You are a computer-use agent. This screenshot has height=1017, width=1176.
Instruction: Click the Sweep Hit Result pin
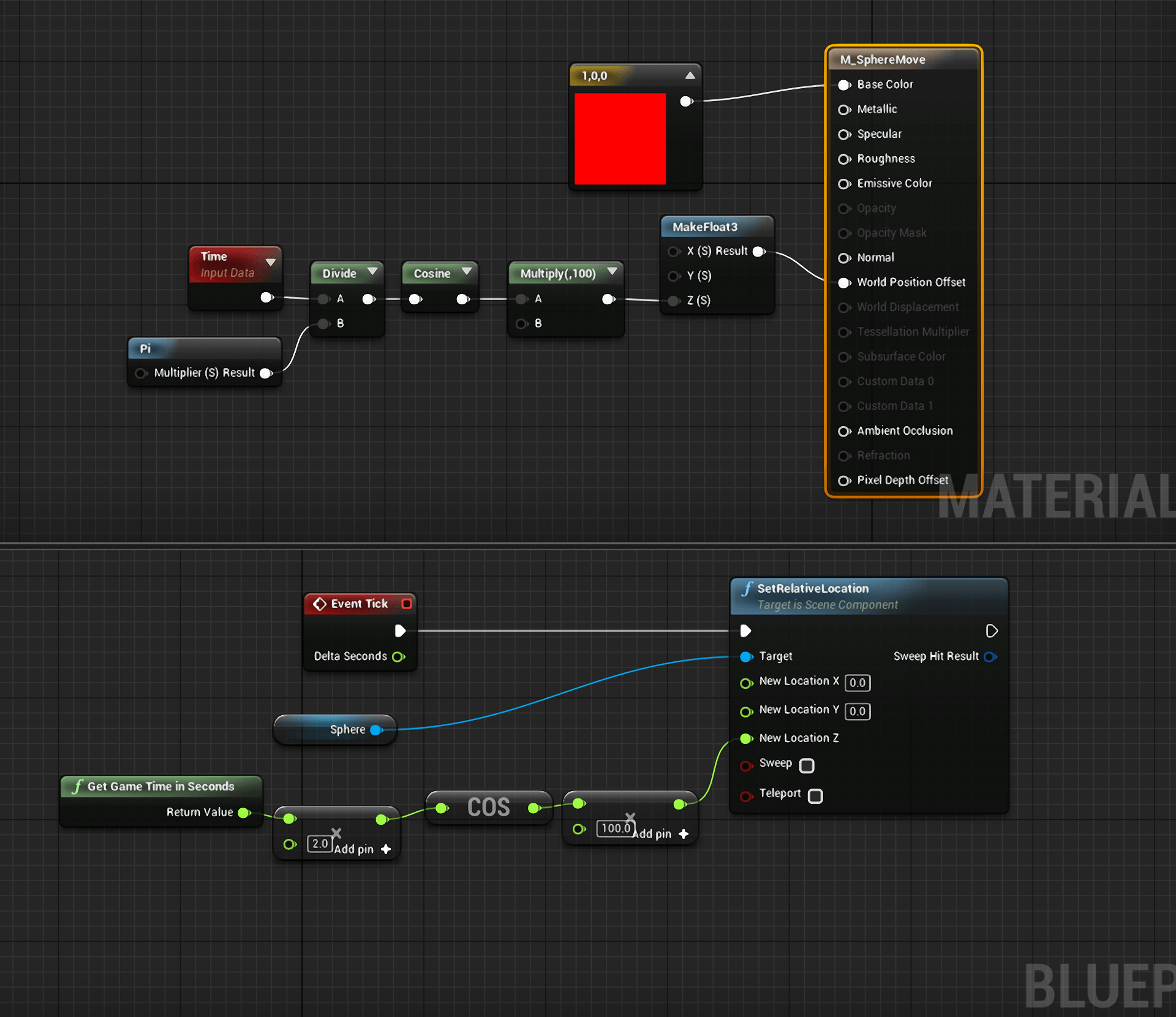990,657
